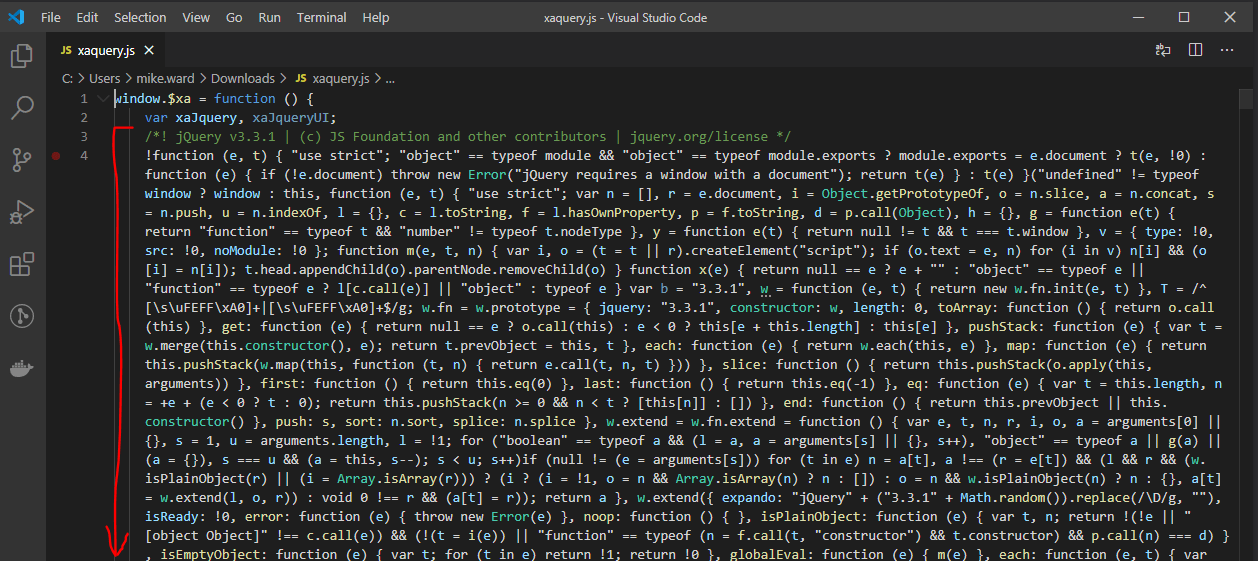The image size is (1258, 561).
Task: Open the File menu
Action: click(x=51, y=17)
